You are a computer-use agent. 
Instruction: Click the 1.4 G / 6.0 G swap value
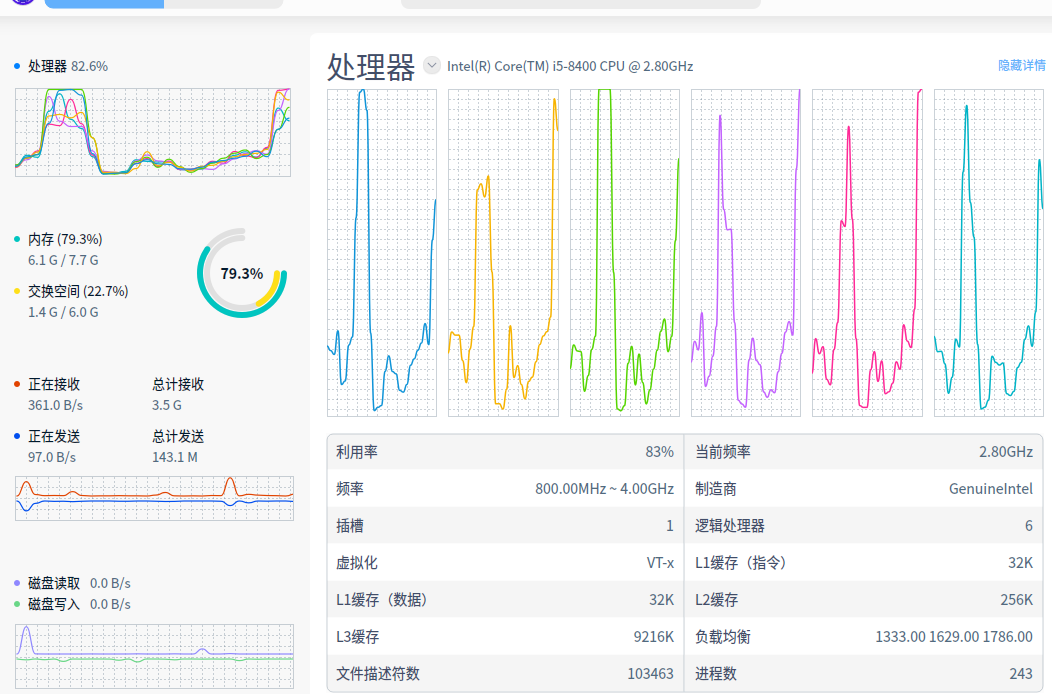63,313
